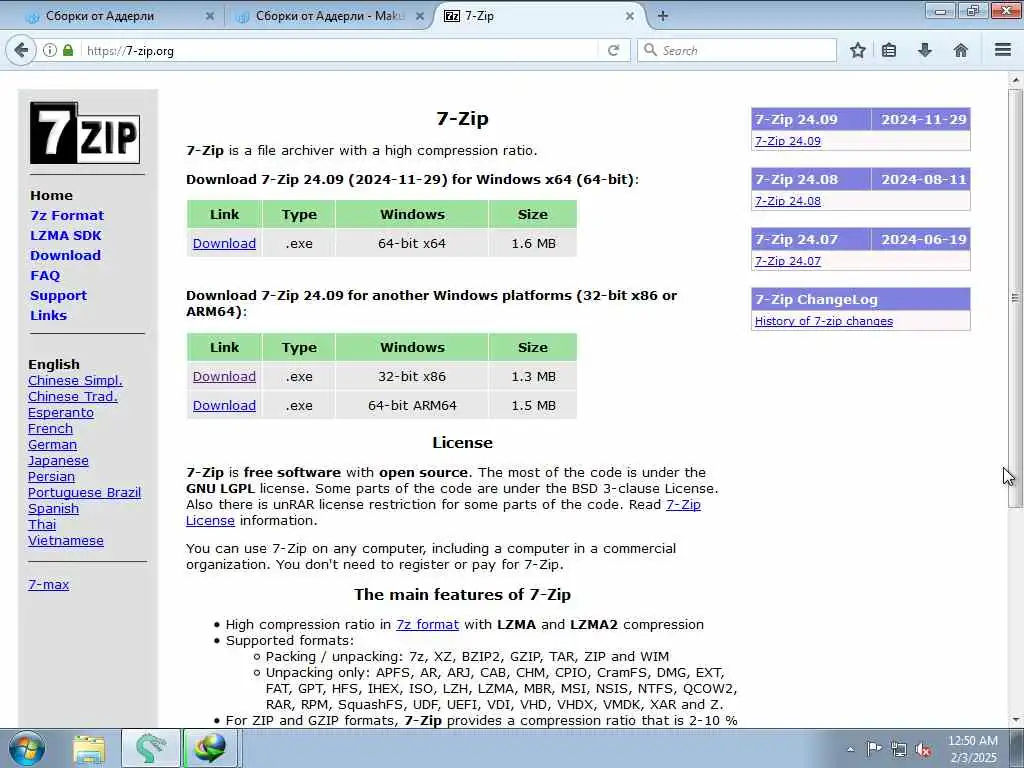Switch site language to Spanish
Viewport: 1024px width, 768px height.
click(x=53, y=509)
